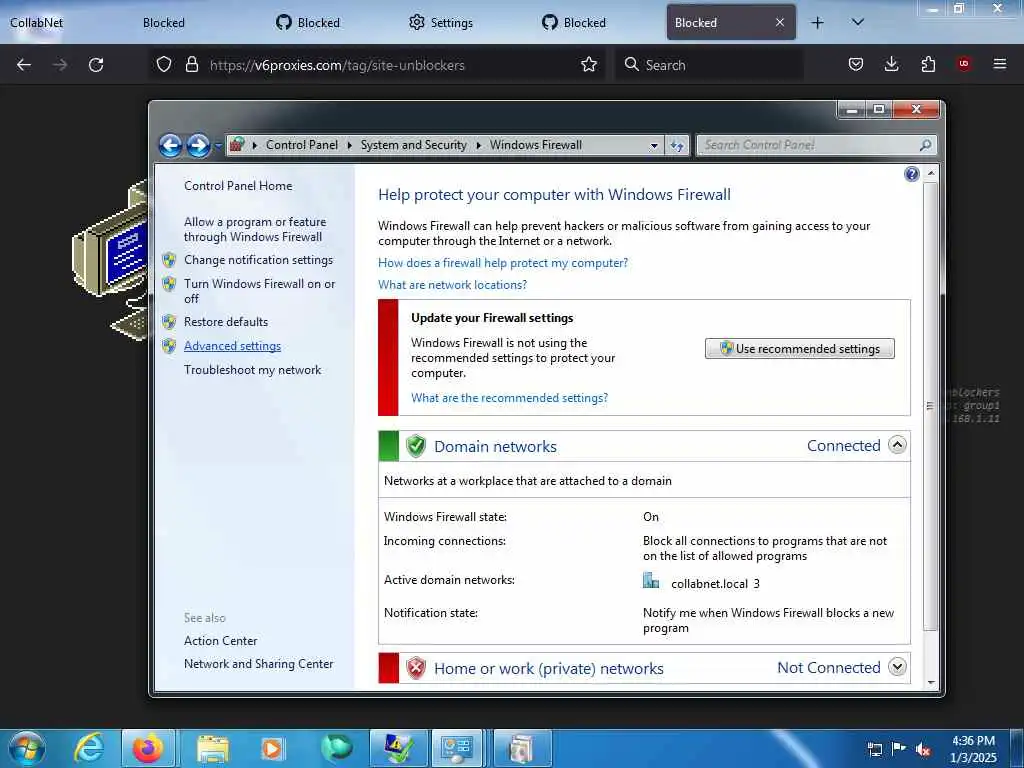Screen dimensions: 1024x768
Task: Open What are network locations link
Action: (x=452, y=285)
